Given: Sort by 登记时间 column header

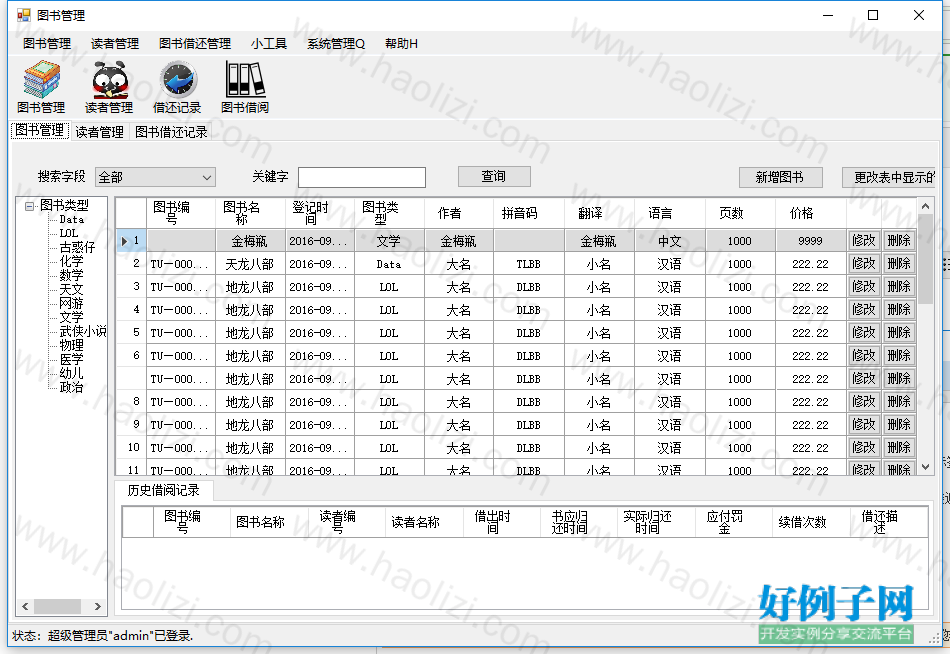Looking at the screenshot, I should click(319, 213).
